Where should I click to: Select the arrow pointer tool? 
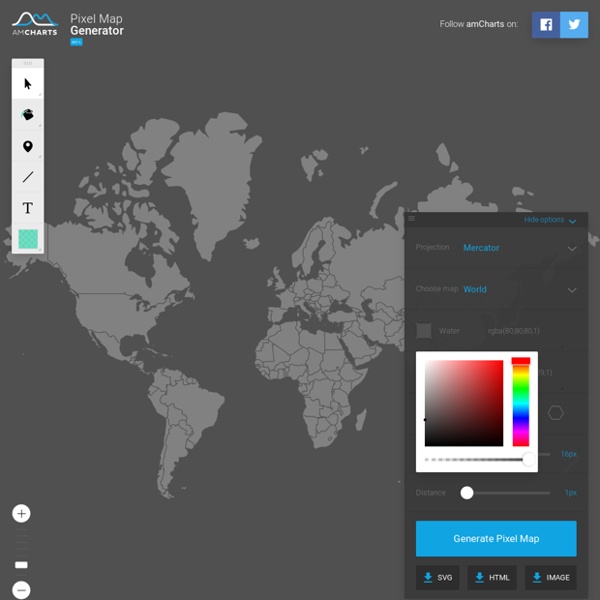pos(28,84)
